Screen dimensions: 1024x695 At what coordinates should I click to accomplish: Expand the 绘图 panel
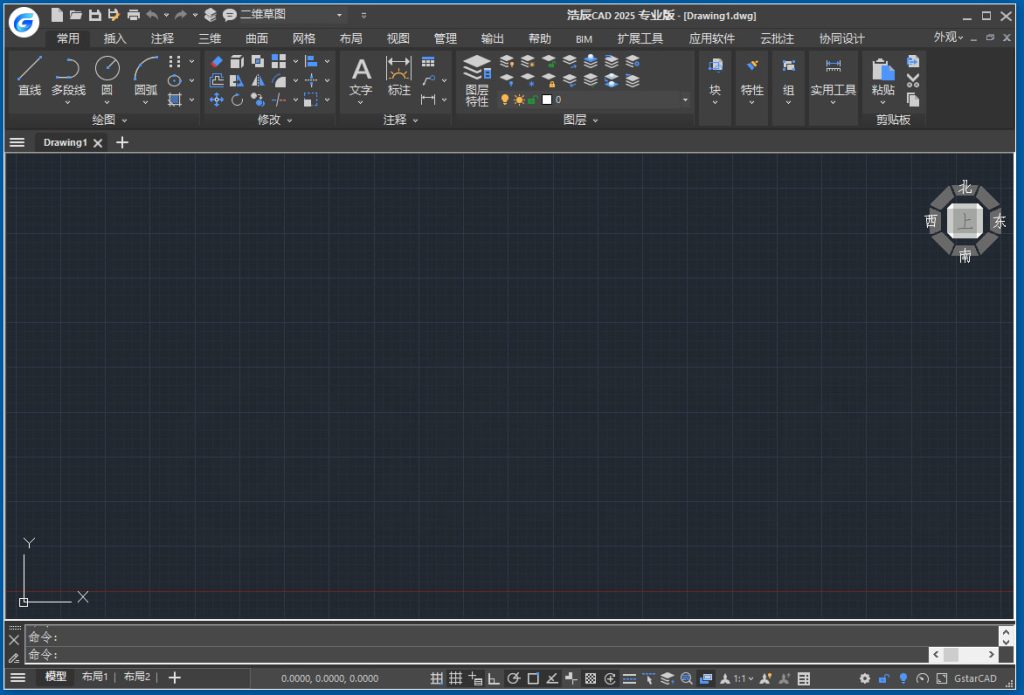(x=110, y=120)
